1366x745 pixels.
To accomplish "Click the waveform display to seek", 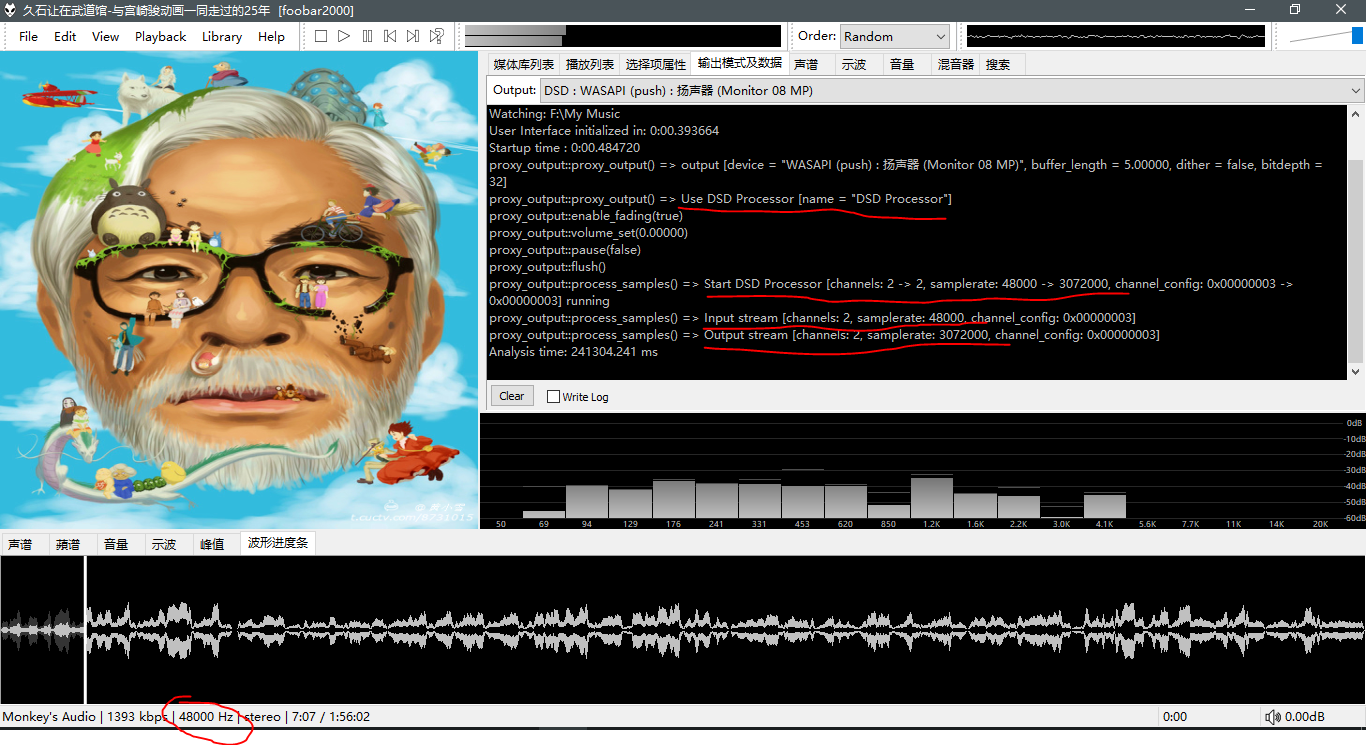I will click(x=683, y=630).
